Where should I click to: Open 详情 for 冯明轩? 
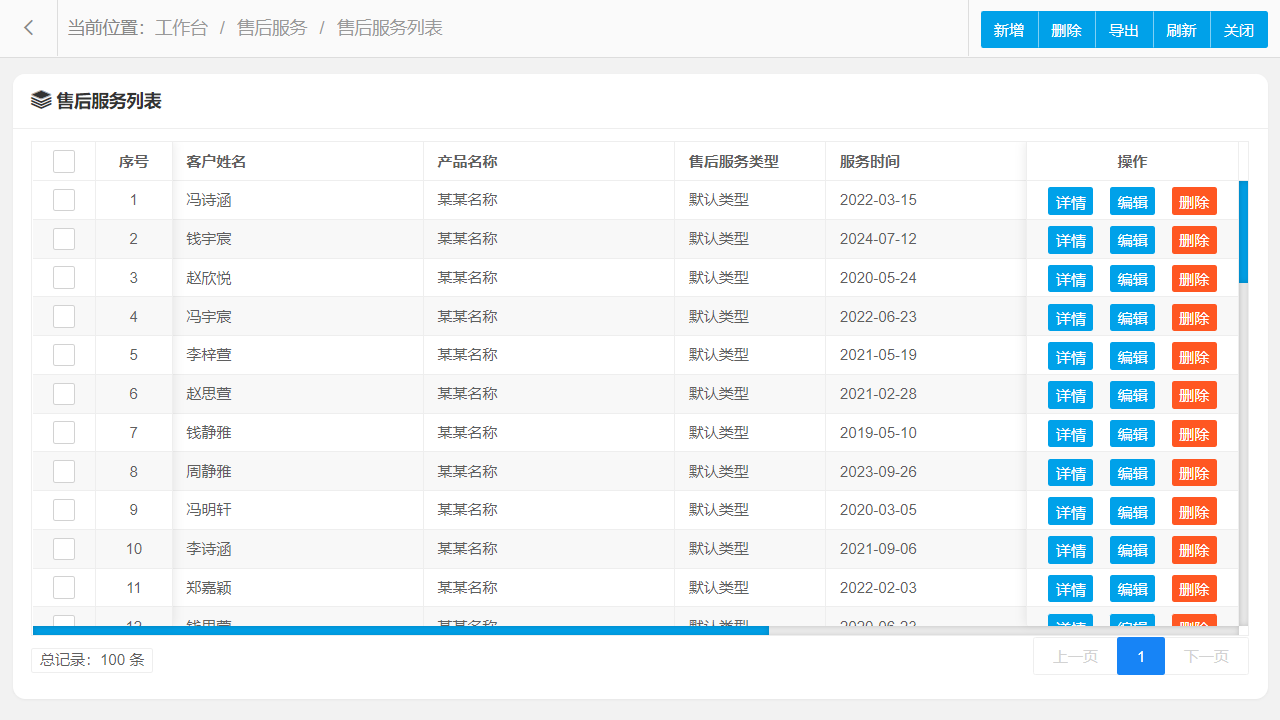click(x=1070, y=511)
